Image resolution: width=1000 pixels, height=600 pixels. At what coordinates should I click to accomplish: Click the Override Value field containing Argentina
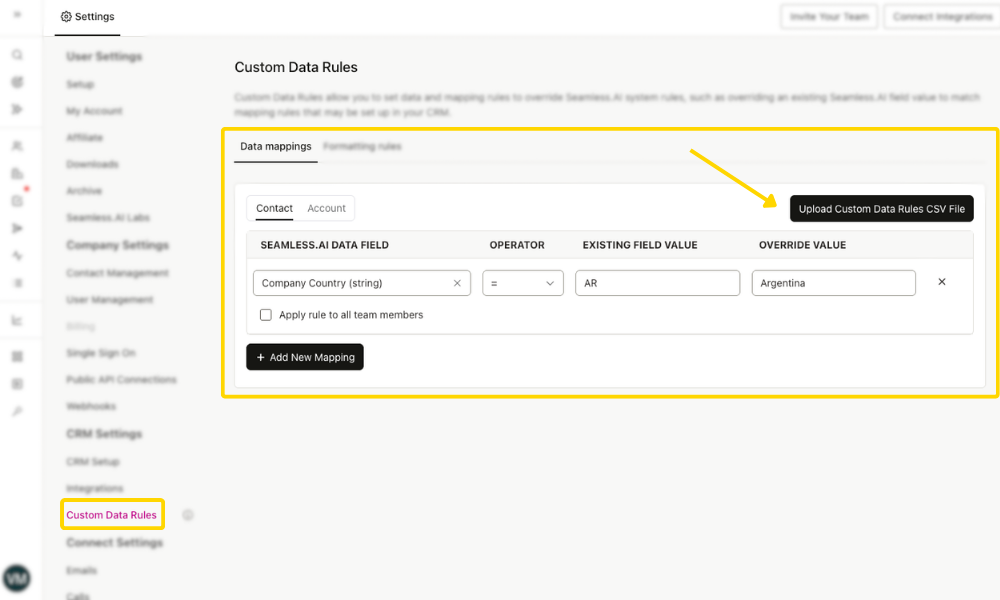[x=833, y=282]
